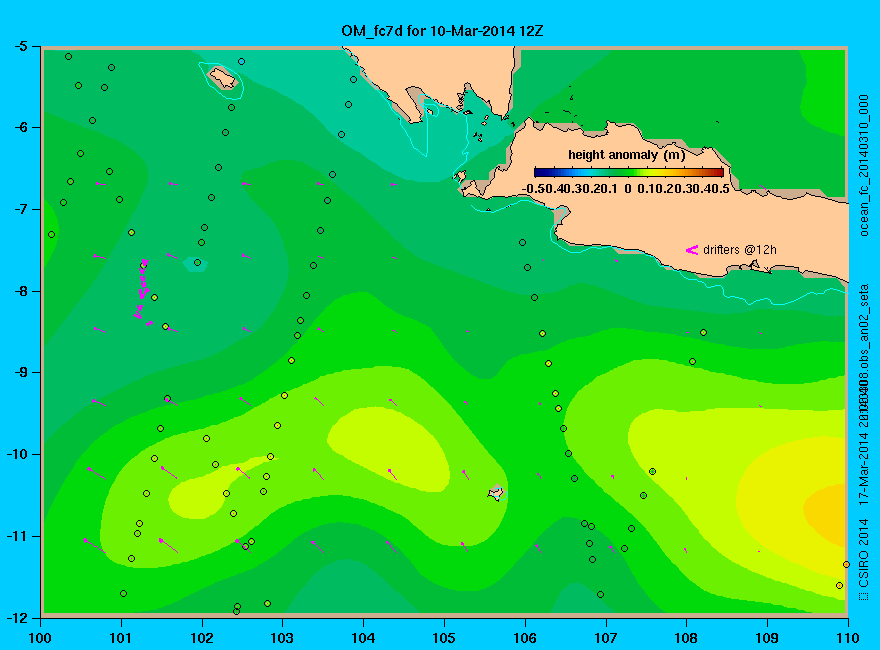Click the magenta drifter track cluster near 101.3E, 8S
The height and width of the screenshot is (650, 880).
(x=143, y=292)
